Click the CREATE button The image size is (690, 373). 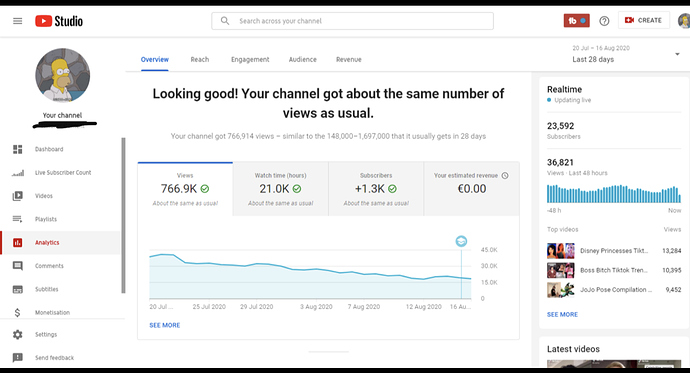[x=643, y=20]
